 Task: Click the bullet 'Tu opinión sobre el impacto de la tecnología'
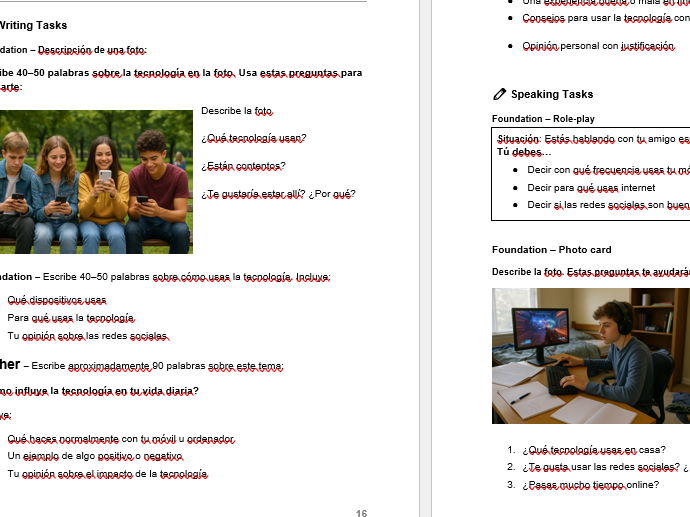(107, 474)
